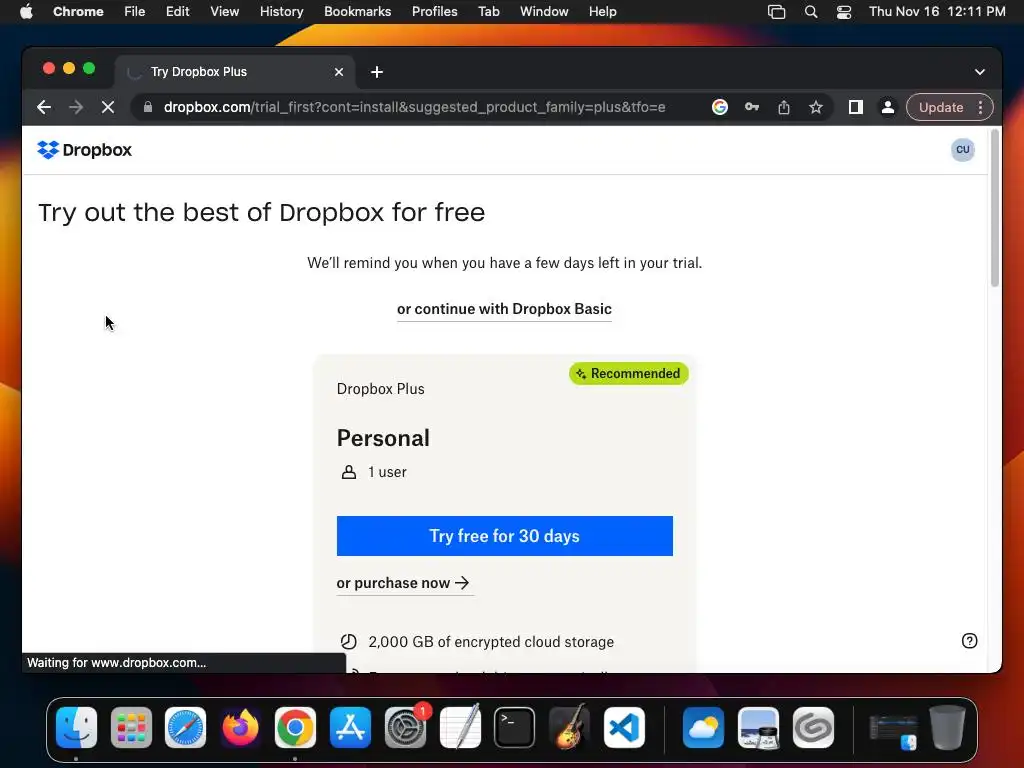Open the Tab menu
This screenshot has width=1024, height=768.
(x=488, y=12)
